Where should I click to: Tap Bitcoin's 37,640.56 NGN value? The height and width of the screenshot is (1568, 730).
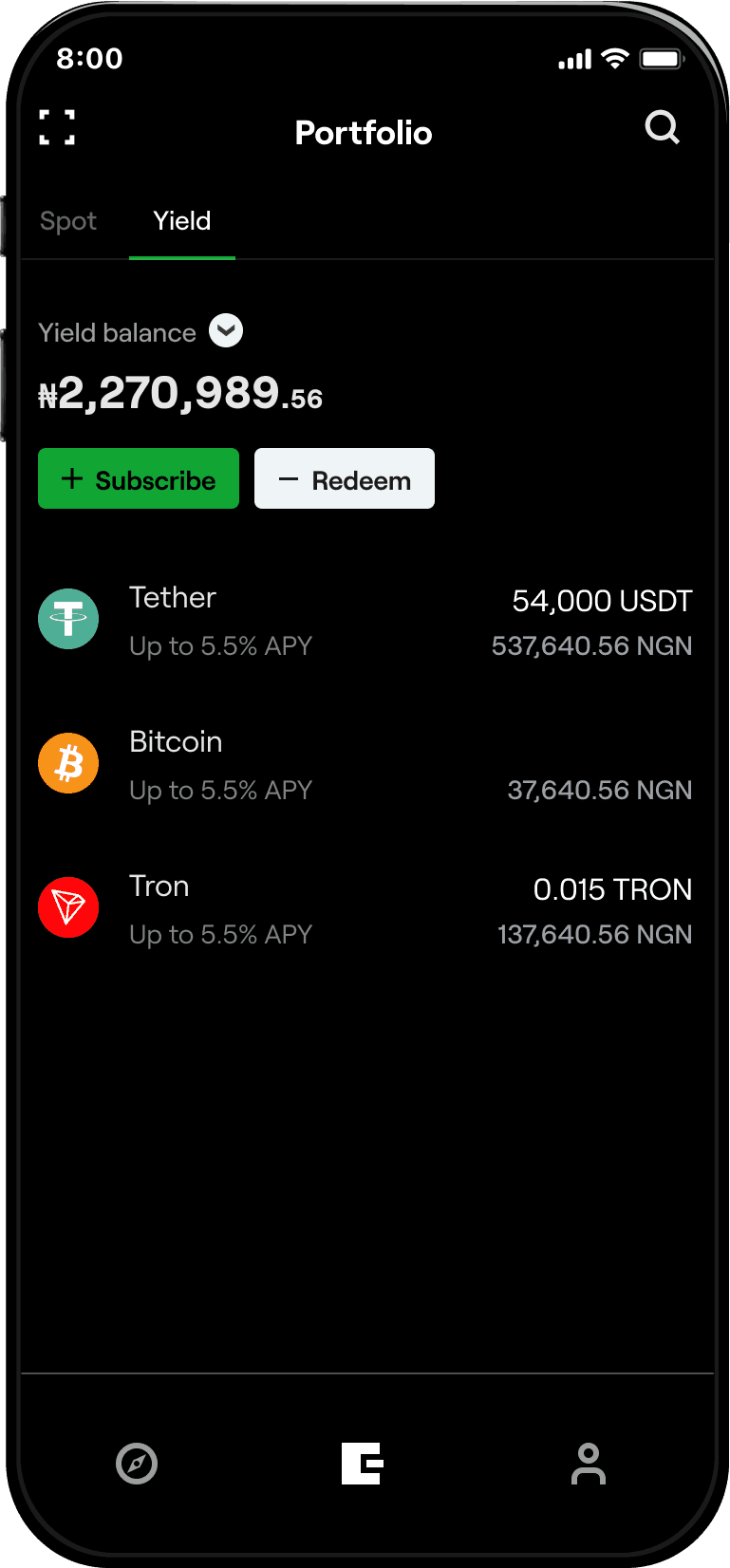(x=599, y=790)
